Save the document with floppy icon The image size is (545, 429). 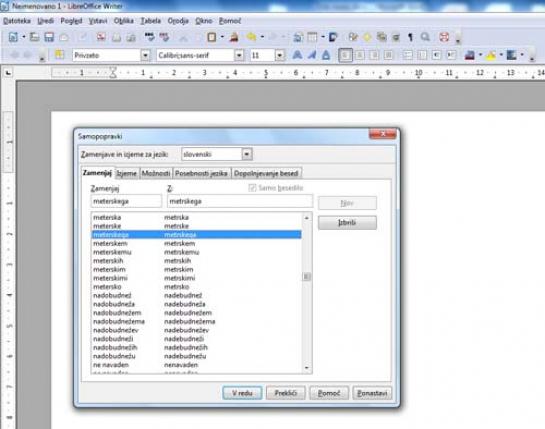(x=49, y=37)
